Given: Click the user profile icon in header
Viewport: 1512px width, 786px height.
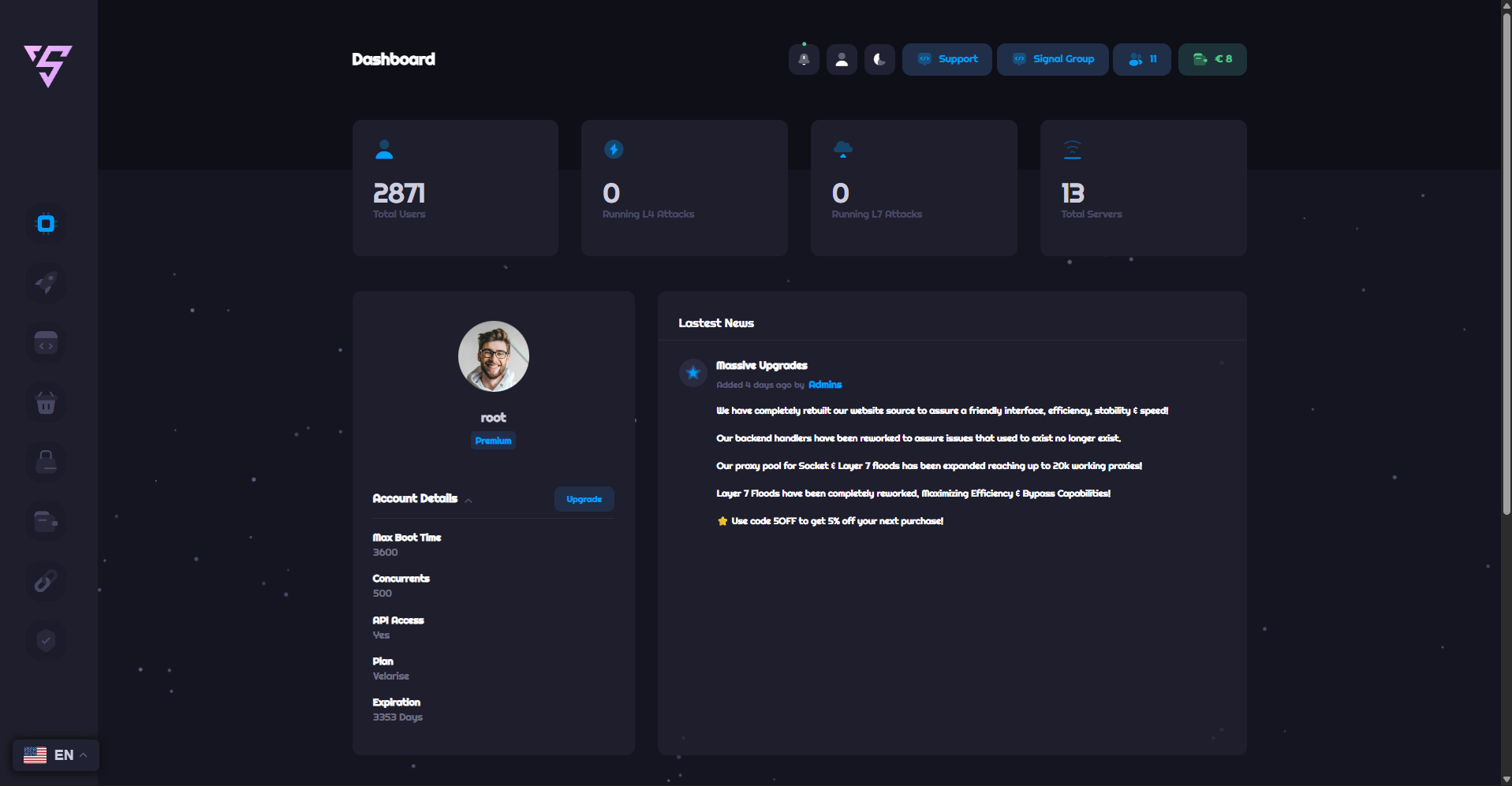Looking at the screenshot, I should coord(842,60).
